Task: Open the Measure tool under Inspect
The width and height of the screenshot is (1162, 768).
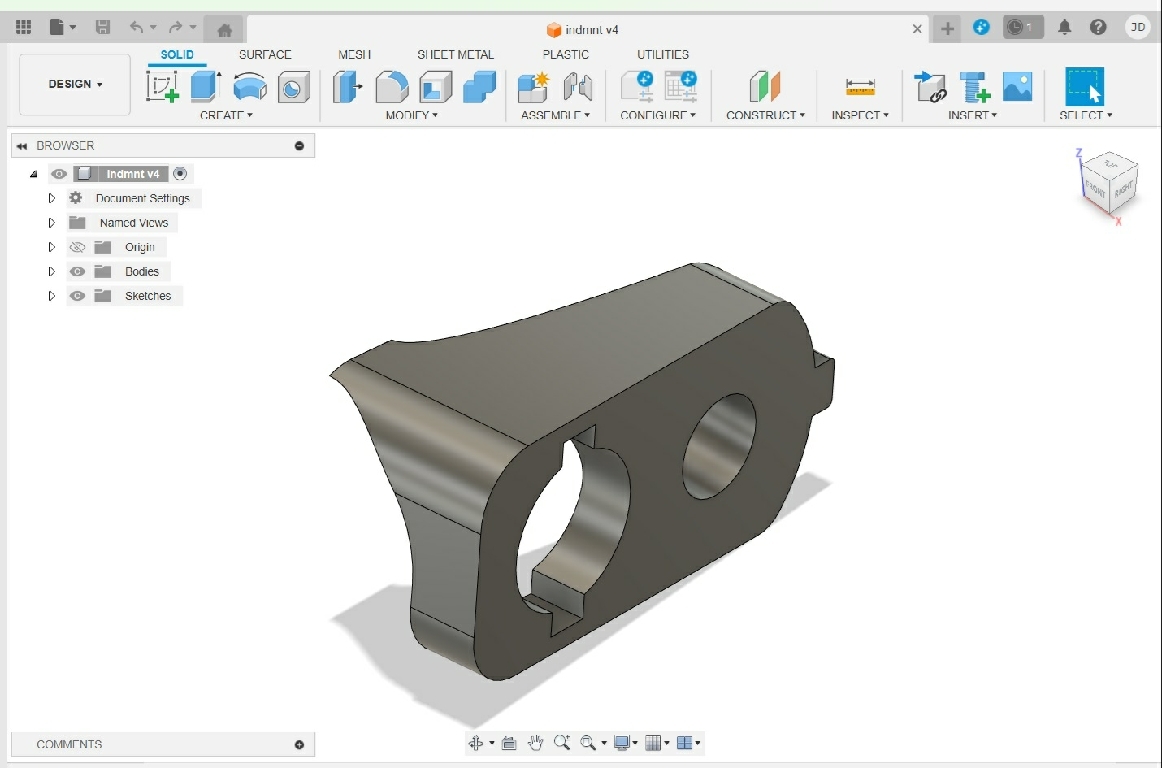Action: click(859, 88)
